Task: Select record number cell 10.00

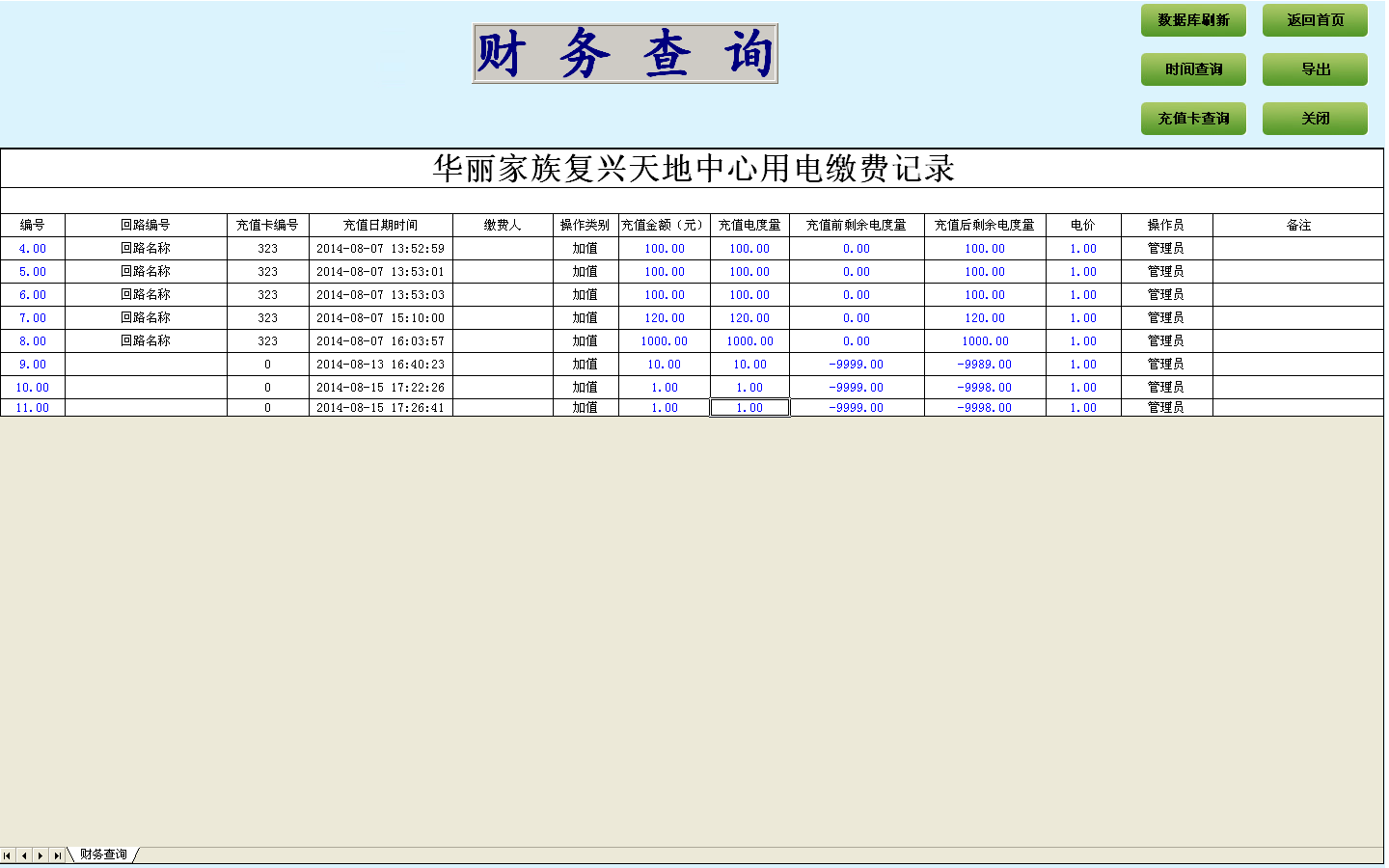Action: pyautogui.click(x=33, y=388)
